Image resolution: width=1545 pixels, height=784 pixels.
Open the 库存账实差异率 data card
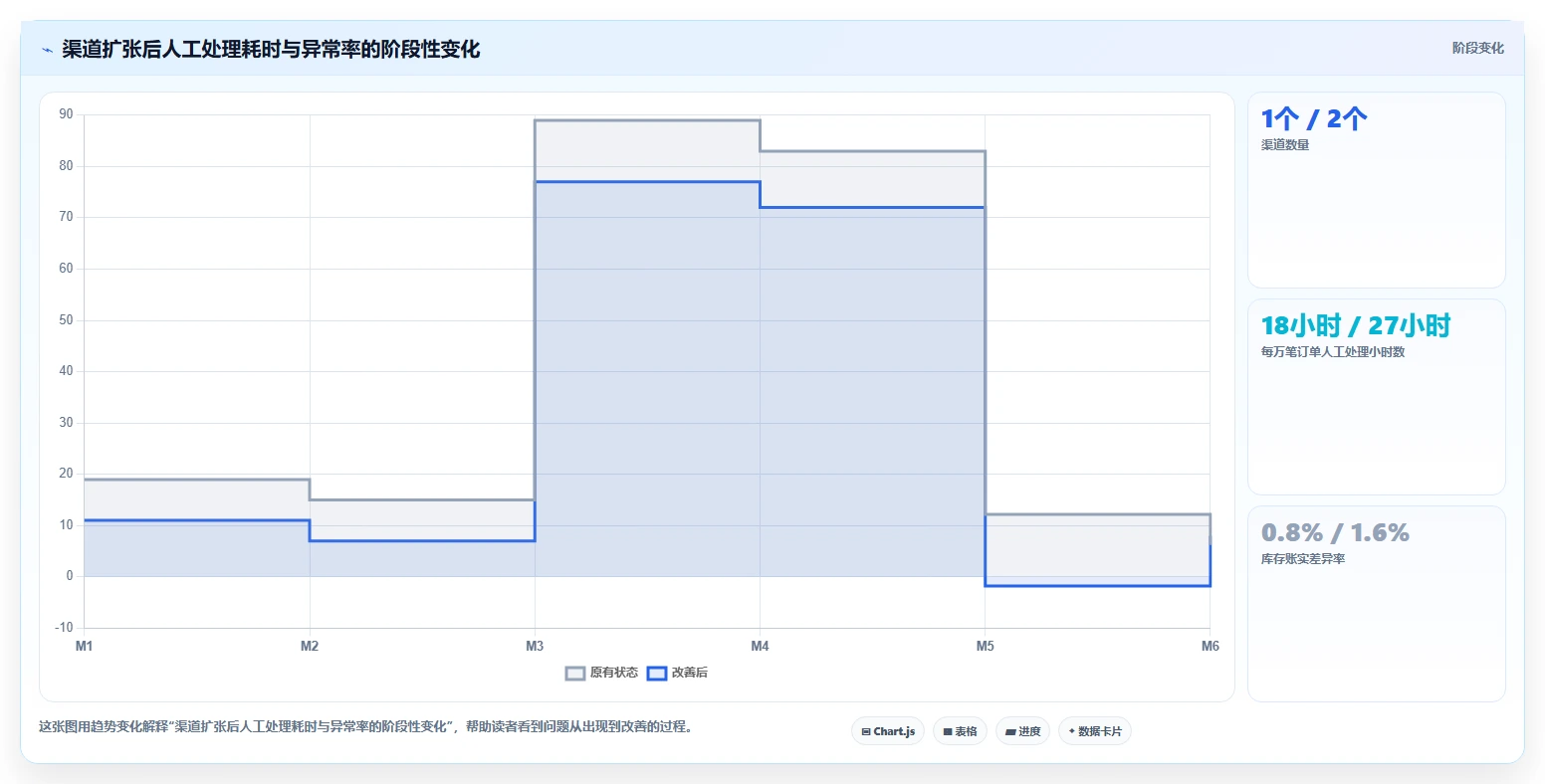pyautogui.click(x=1377, y=604)
